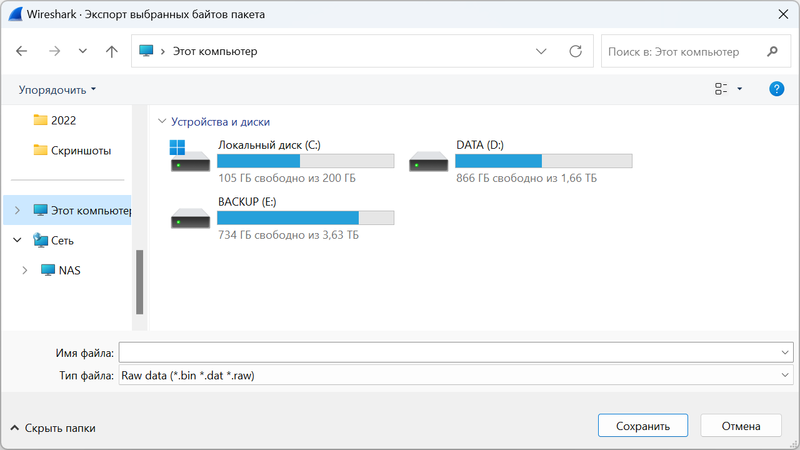Go back with the left arrow
The height and width of the screenshot is (450, 800).
click(x=21, y=51)
